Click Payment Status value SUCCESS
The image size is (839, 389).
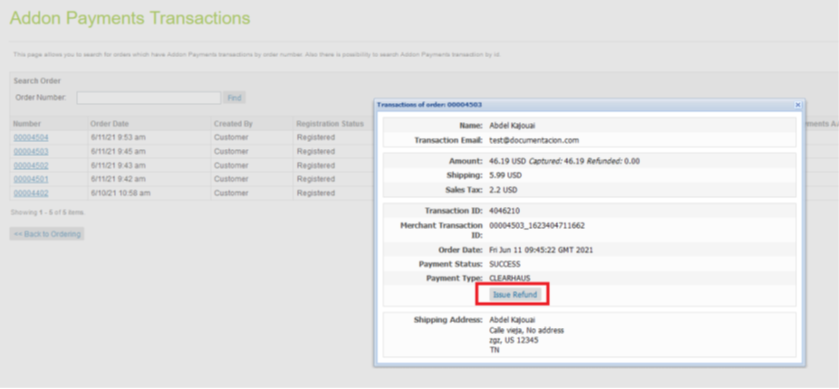click(x=505, y=264)
